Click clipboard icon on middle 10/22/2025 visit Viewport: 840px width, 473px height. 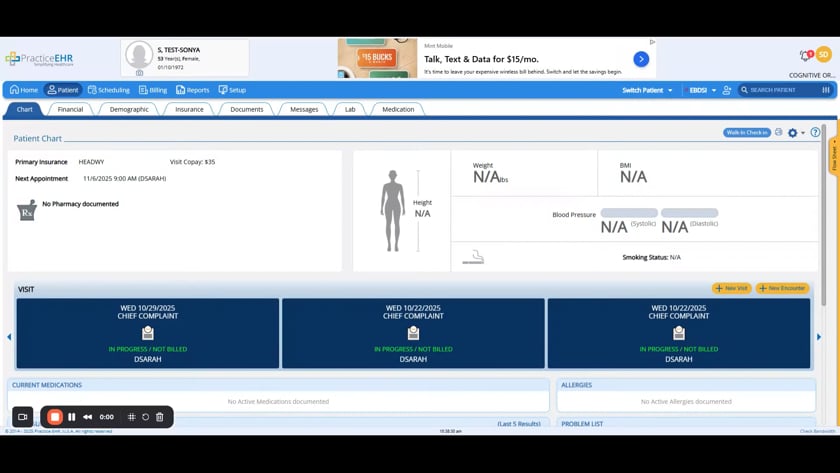413,333
